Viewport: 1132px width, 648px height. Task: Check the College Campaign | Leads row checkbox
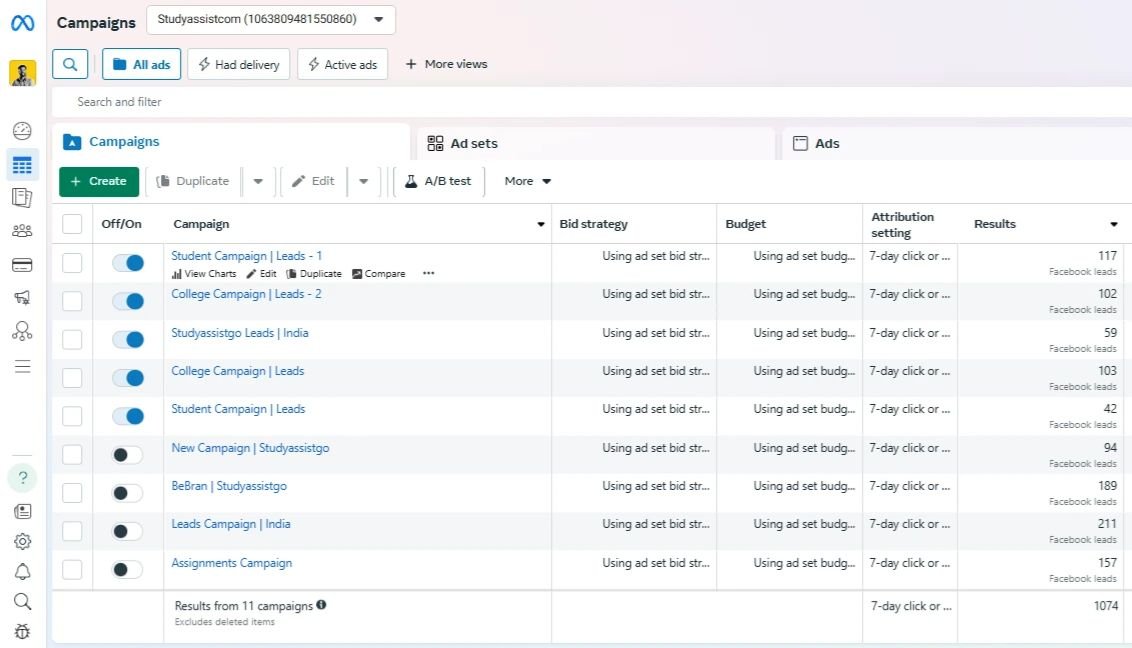(x=72, y=377)
